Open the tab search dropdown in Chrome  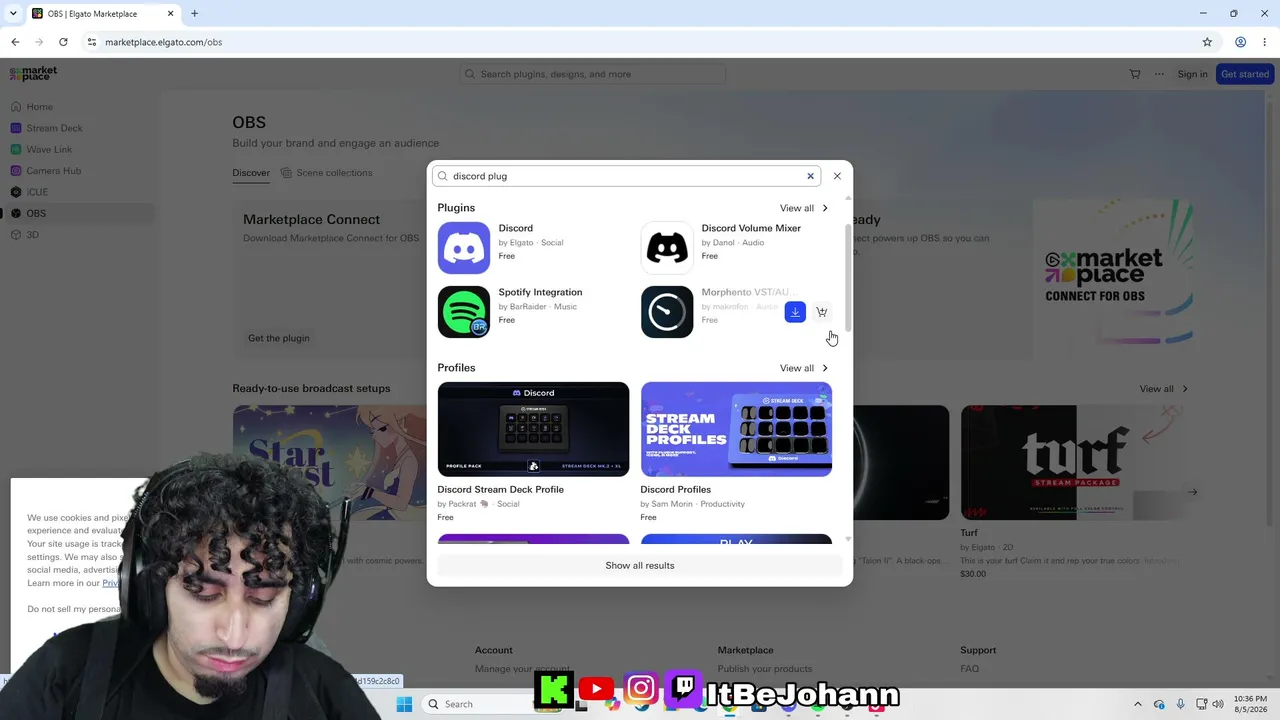(12, 14)
